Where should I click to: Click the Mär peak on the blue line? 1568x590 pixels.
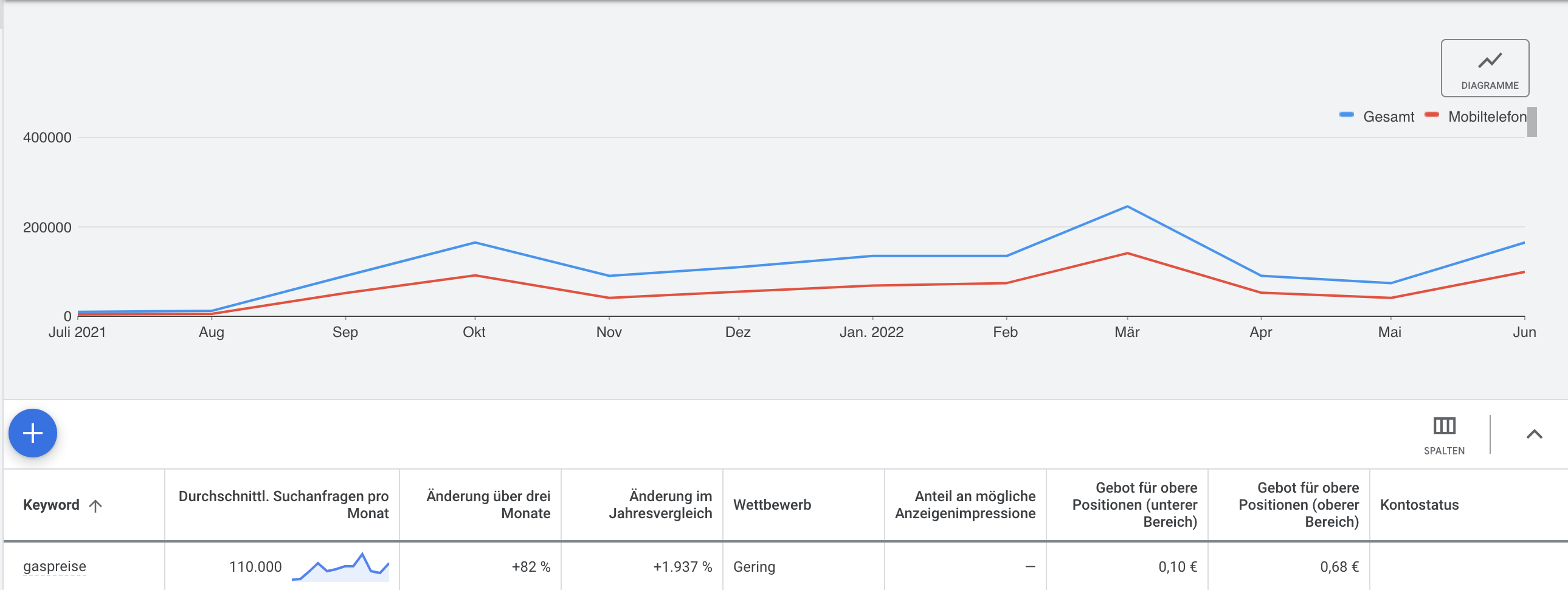1127,206
